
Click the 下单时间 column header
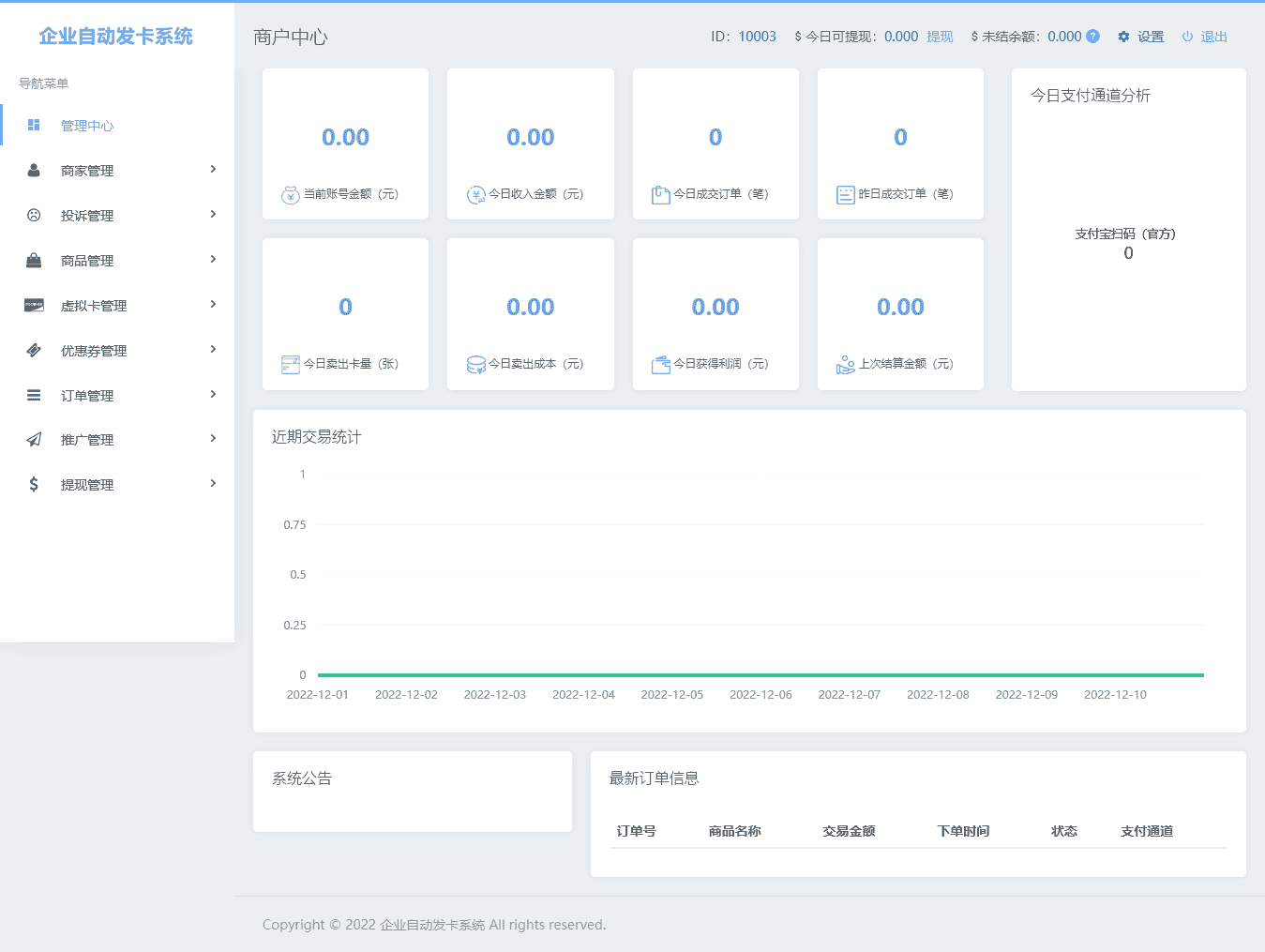(x=964, y=831)
